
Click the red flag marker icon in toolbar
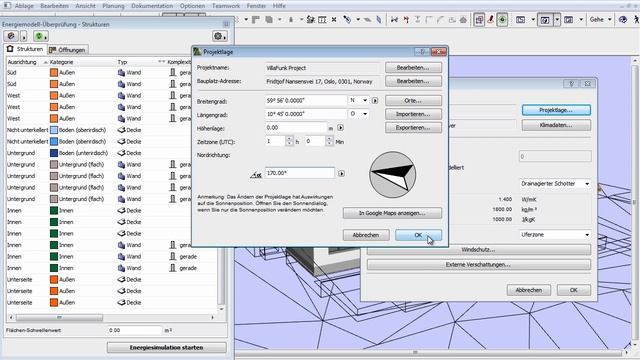(x=406, y=20)
